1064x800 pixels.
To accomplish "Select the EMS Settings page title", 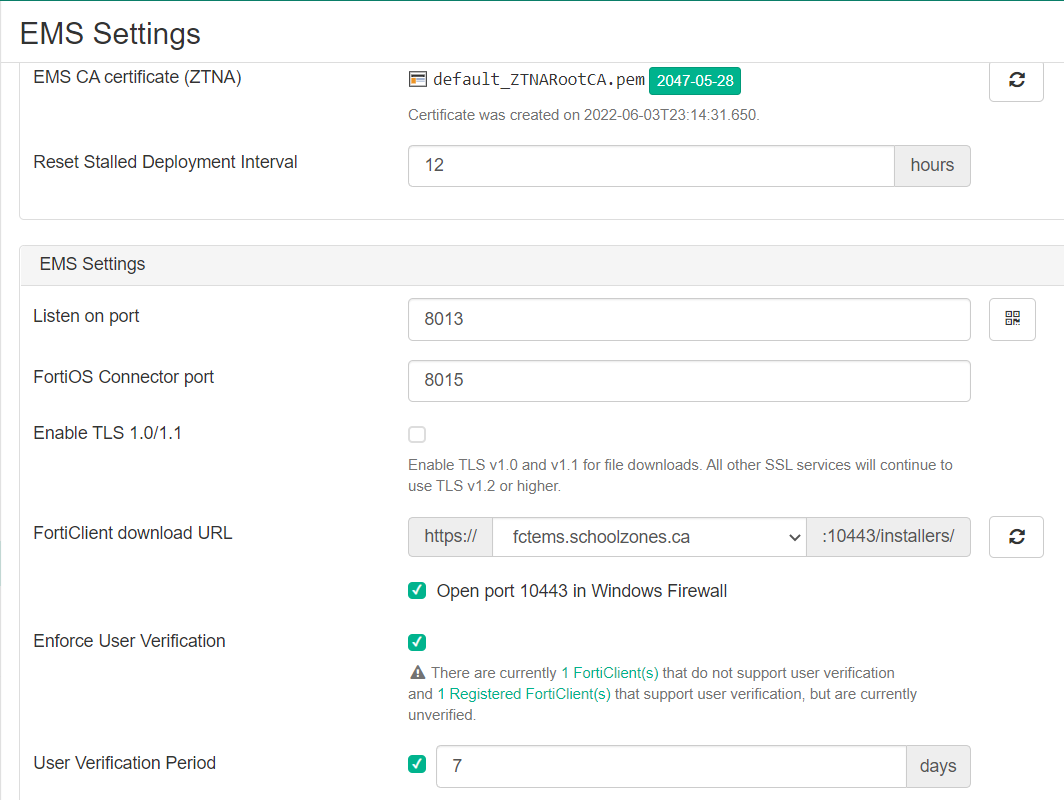I will click(110, 33).
